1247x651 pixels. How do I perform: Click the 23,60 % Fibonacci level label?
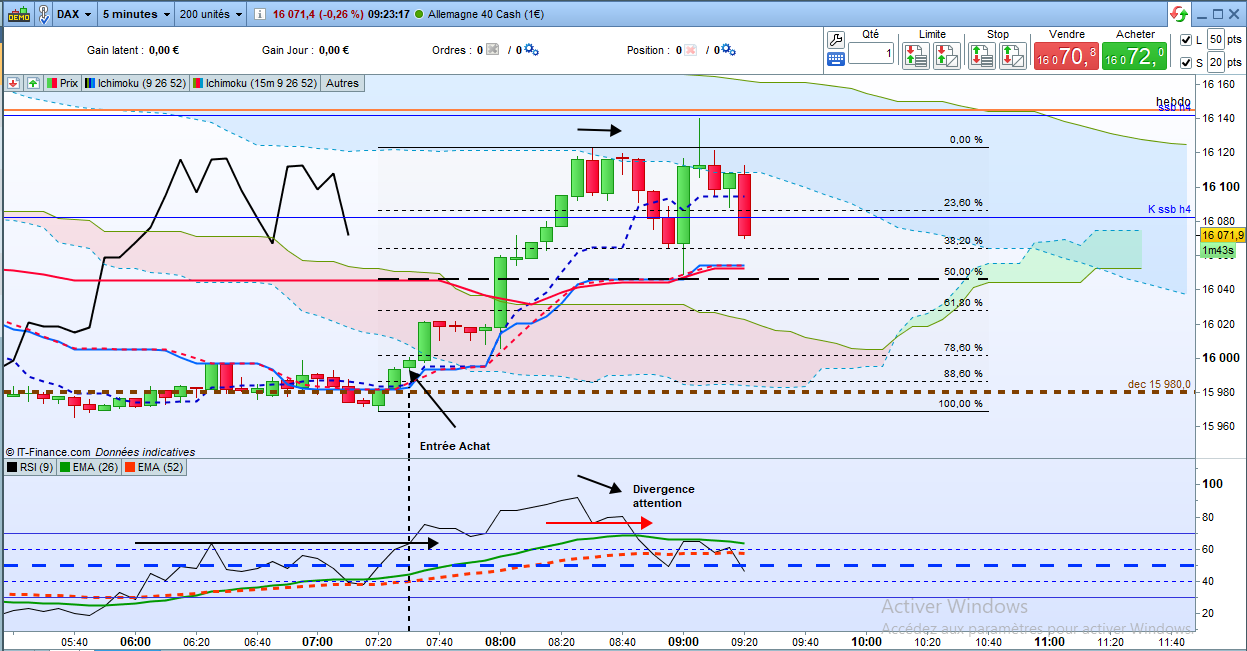[x=963, y=202]
